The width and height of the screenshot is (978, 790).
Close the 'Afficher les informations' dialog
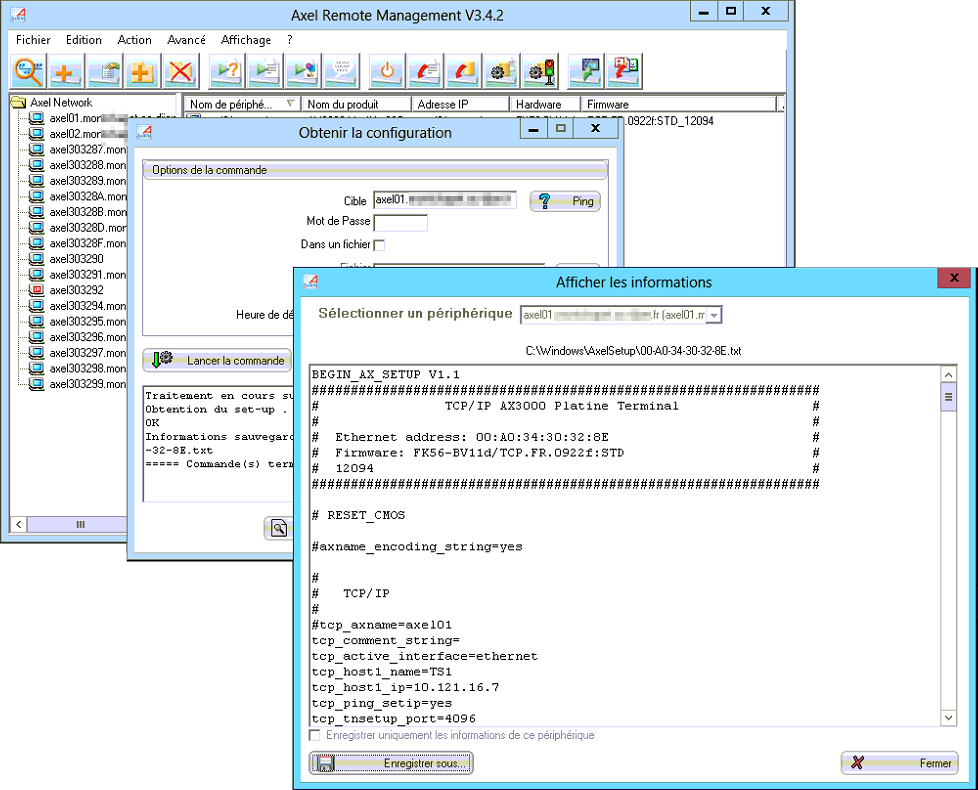(x=954, y=278)
